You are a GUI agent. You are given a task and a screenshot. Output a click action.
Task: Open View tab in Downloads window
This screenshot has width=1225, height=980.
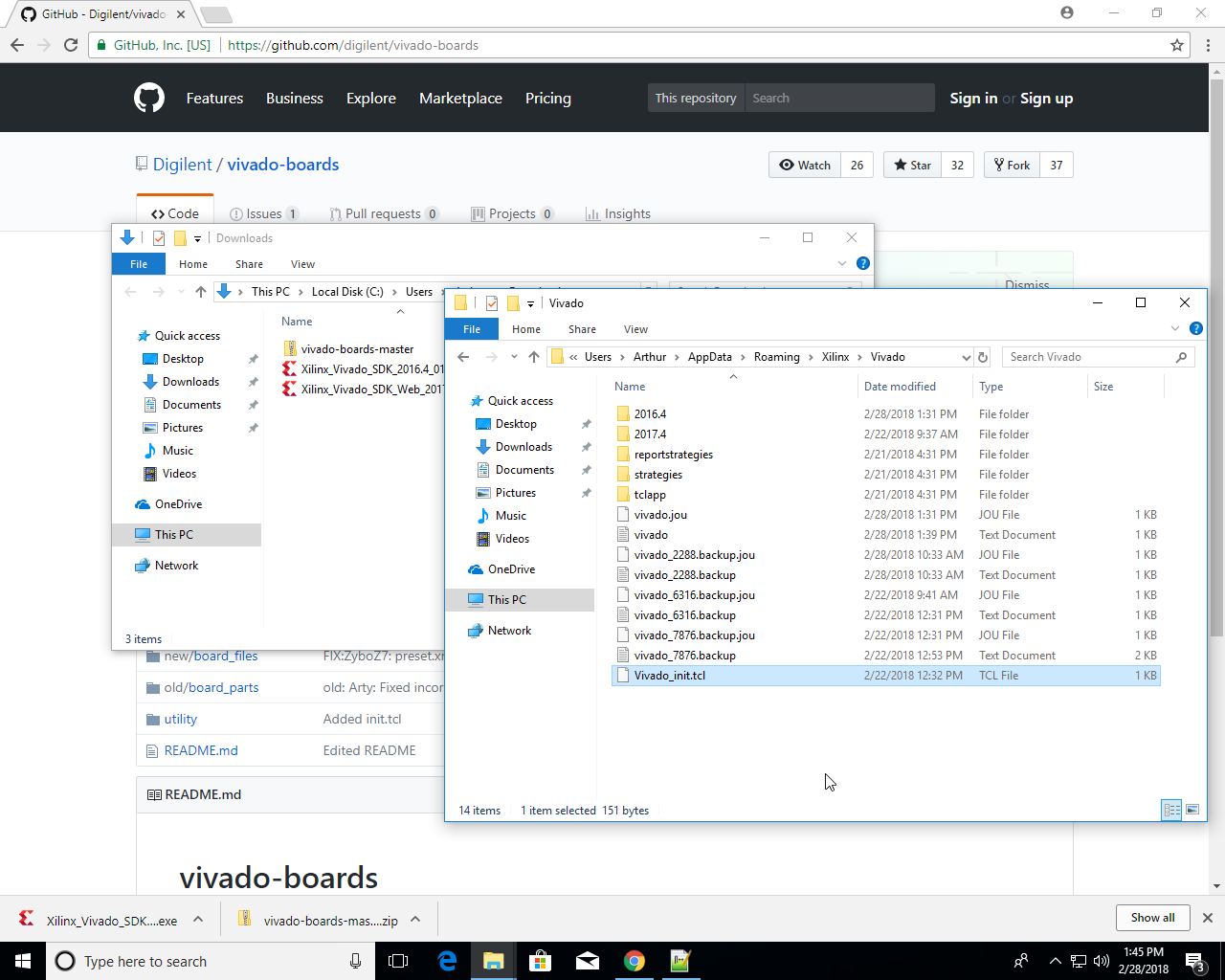coord(302,264)
